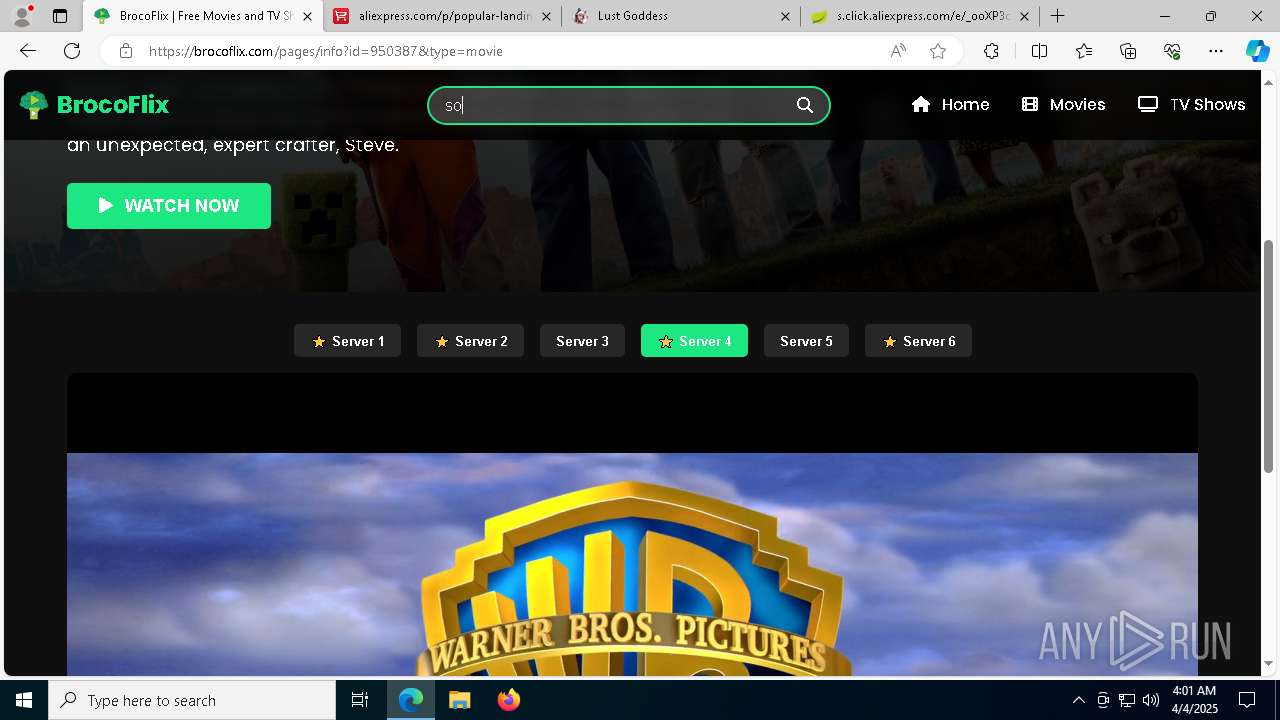Open the Favorites list
Viewport: 1280px width, 720px height.
[x=1084, y=51]
